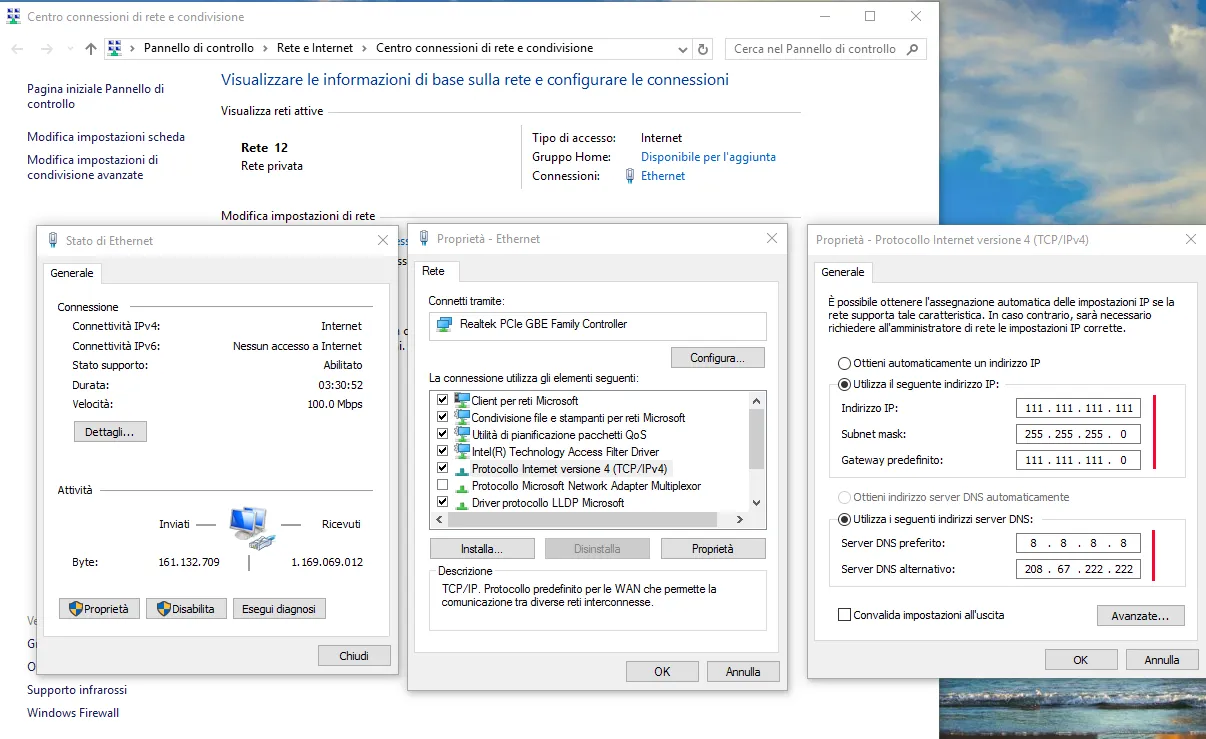
Task: Expand the Rete e Internet breadcrumb chevron
Action: coord(364,49)
